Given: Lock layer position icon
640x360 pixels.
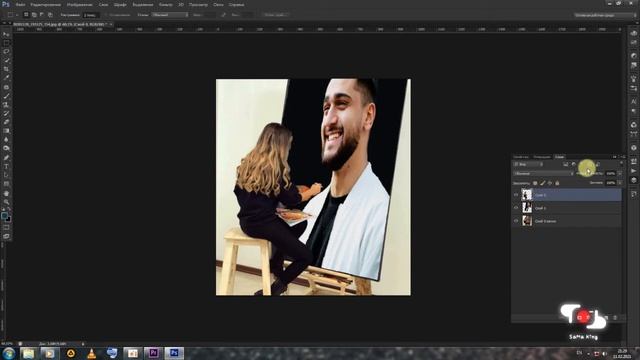Looking at the screenshot, I should 550,183.
